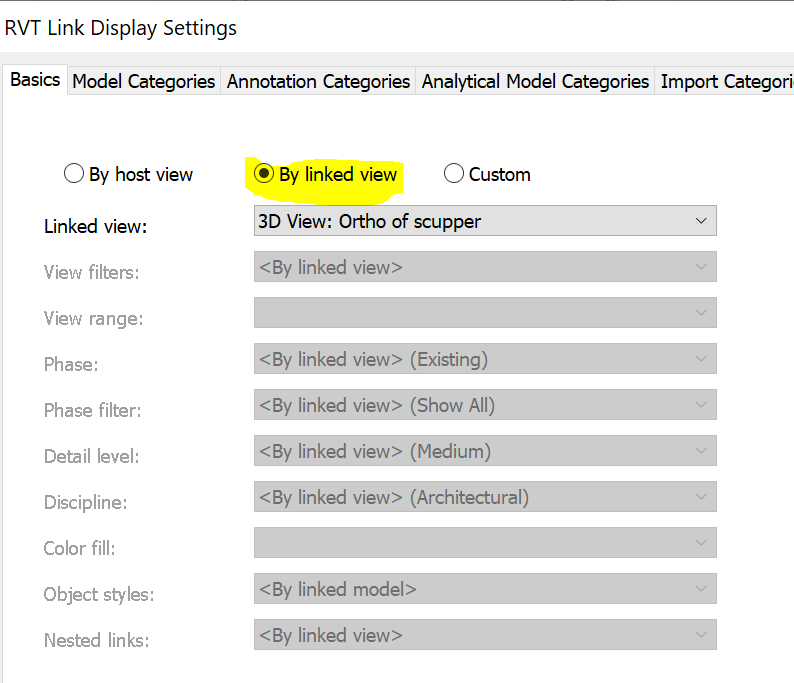Click the View range dropdown
This screenshot has height=683, width=794.
tap(485, 313)
